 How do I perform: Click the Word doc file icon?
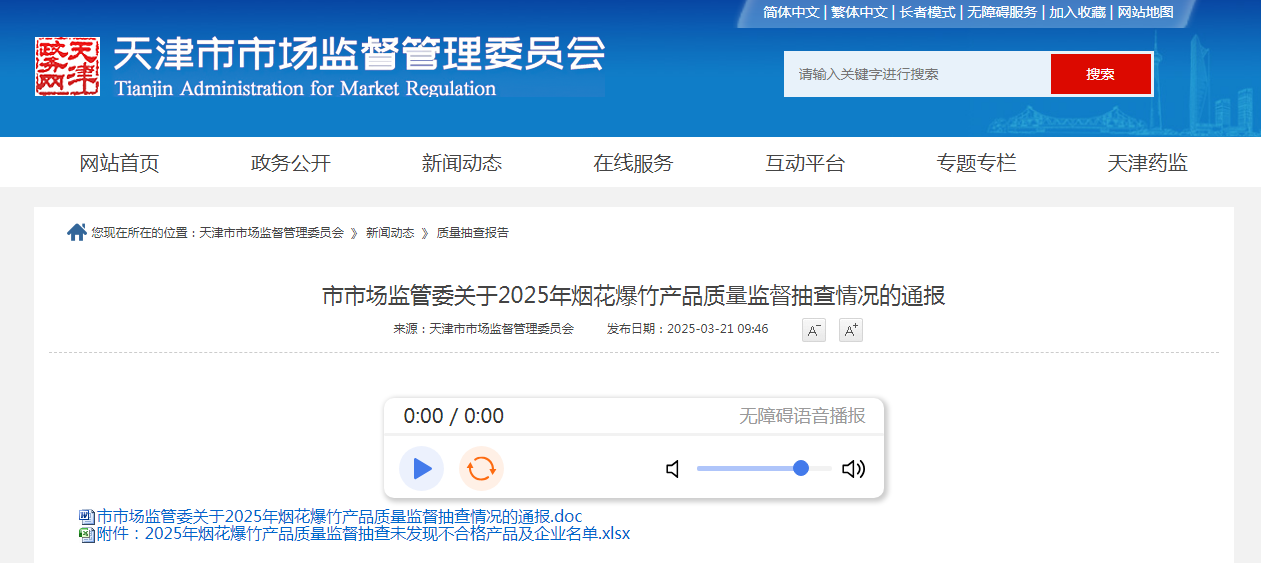coord(87,517)
